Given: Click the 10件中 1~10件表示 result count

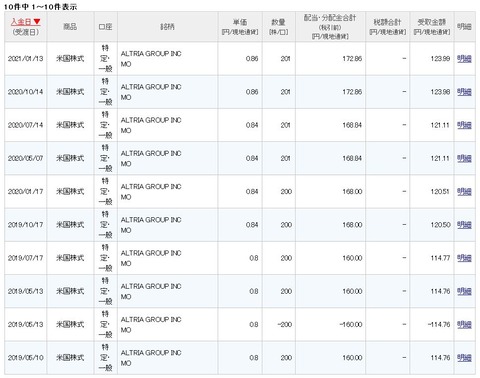Looking at the screenshot, I should (40, 7).
